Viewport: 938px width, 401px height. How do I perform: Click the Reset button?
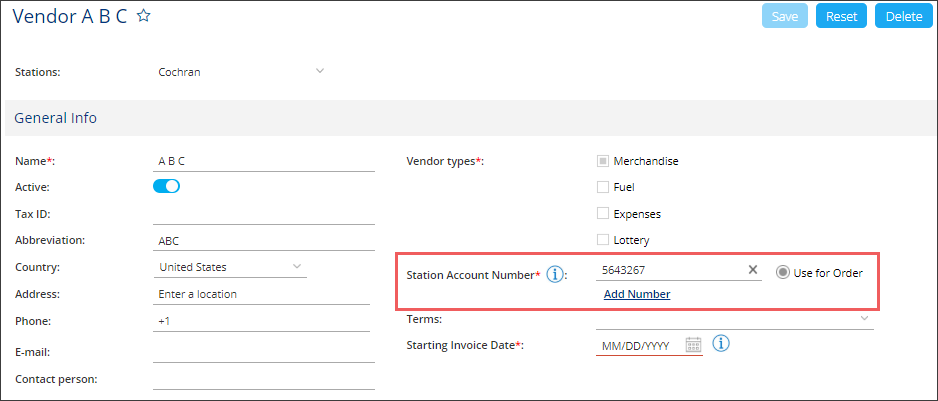pyautogui.click(x=841, y=16)
